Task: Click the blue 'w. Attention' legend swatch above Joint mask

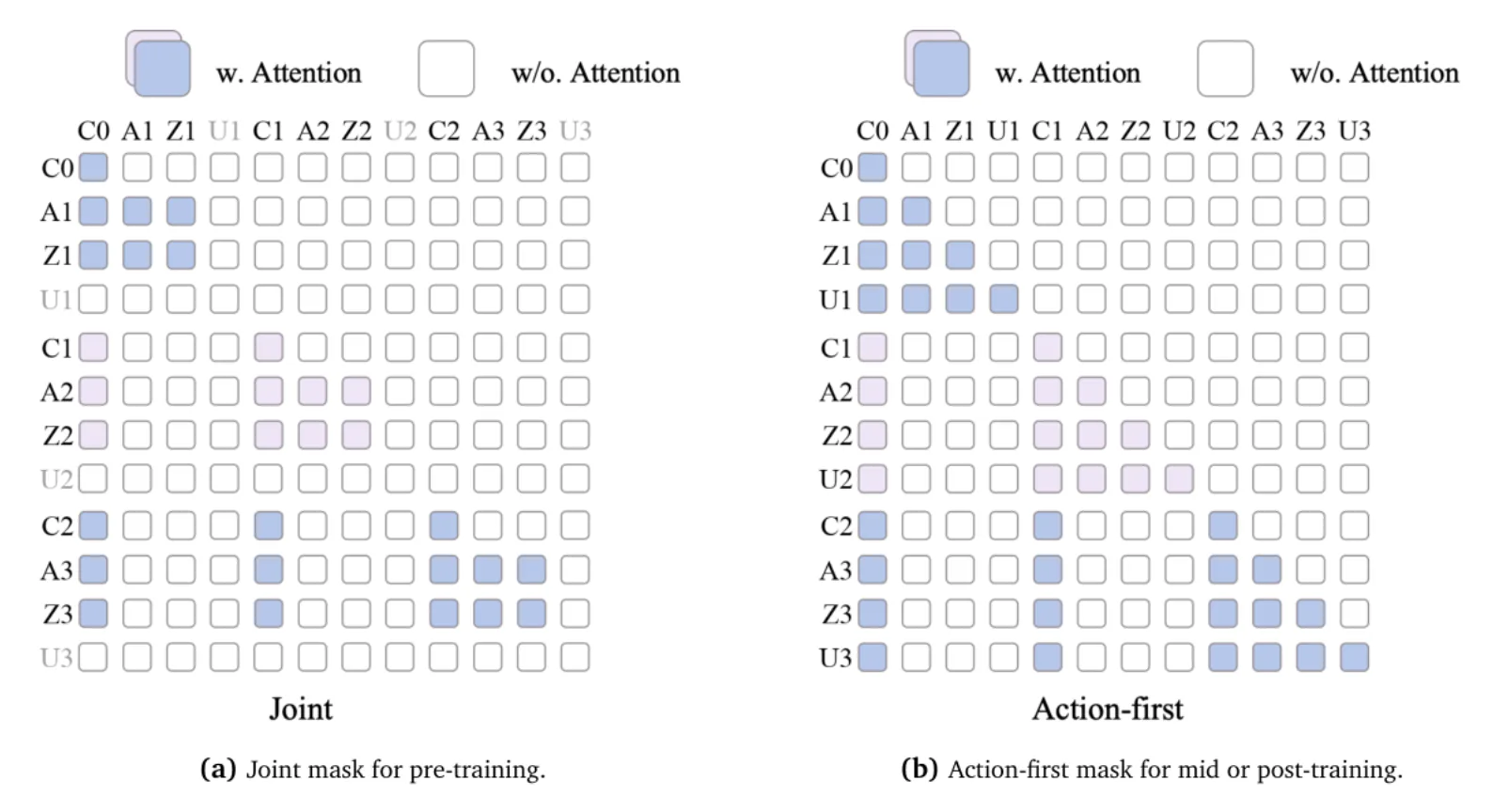Action: pos(163,68)
